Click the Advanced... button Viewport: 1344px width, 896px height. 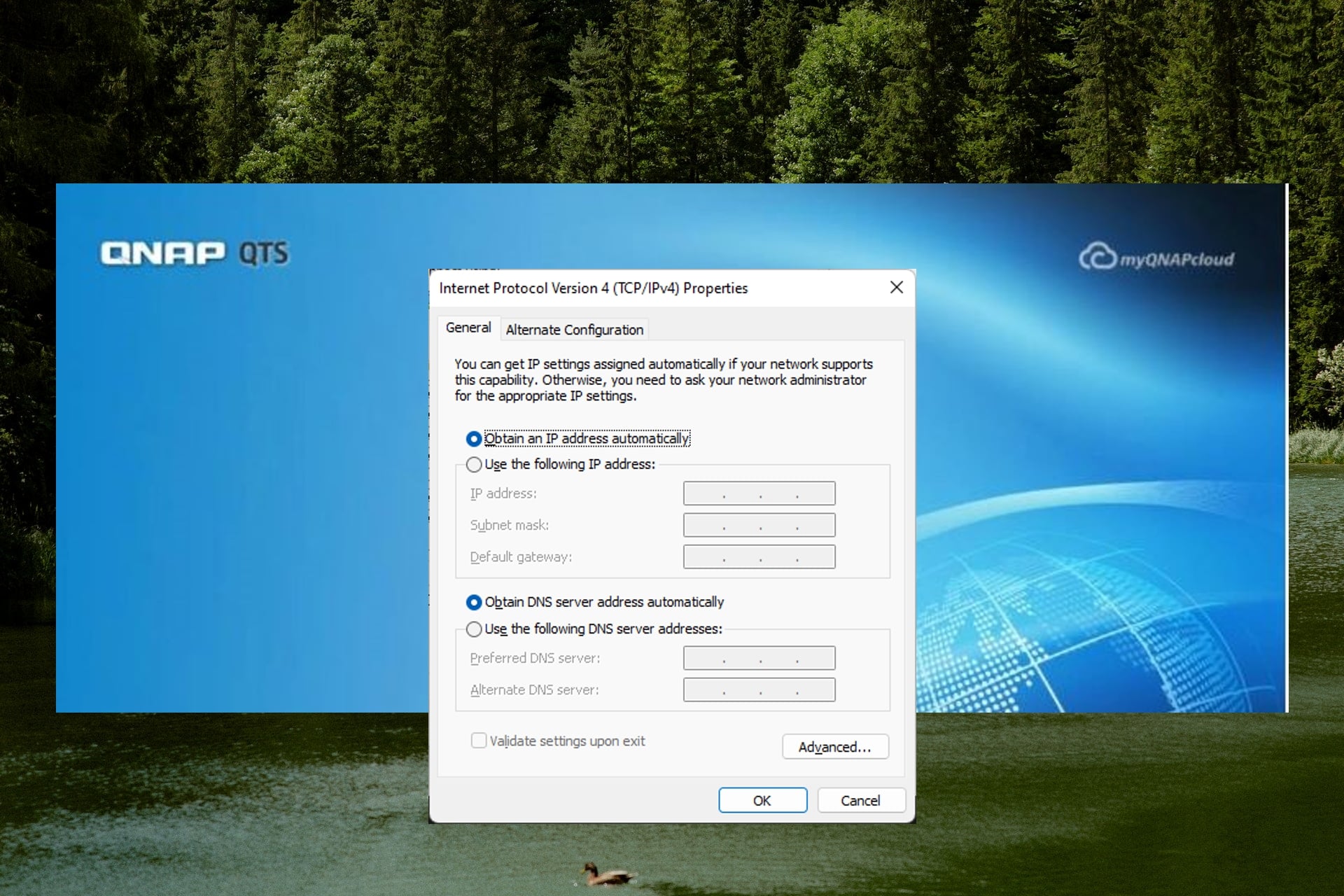(834, 747)
